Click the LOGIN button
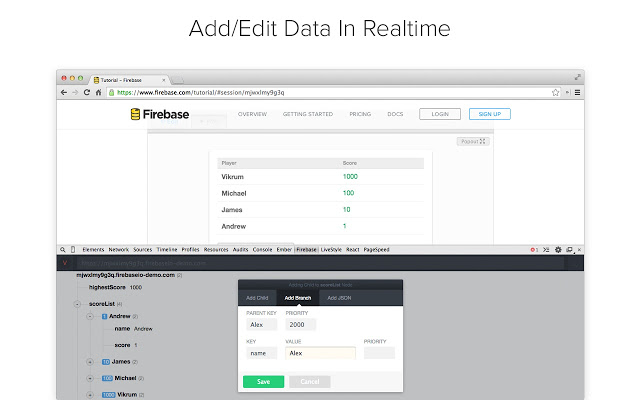 pyautogui.click(x=440, y=114)
